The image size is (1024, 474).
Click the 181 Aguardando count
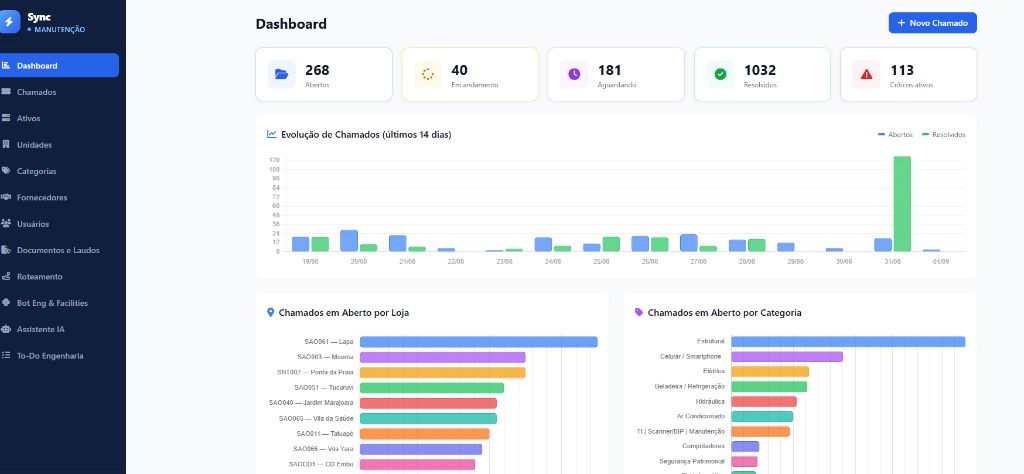pyautogui.click(x=609, y=70)
